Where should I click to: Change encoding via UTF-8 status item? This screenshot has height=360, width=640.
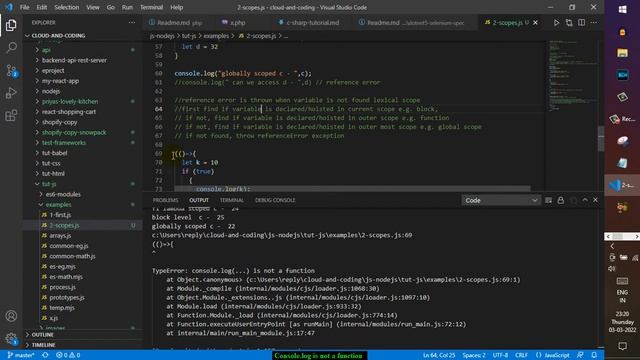500,355
